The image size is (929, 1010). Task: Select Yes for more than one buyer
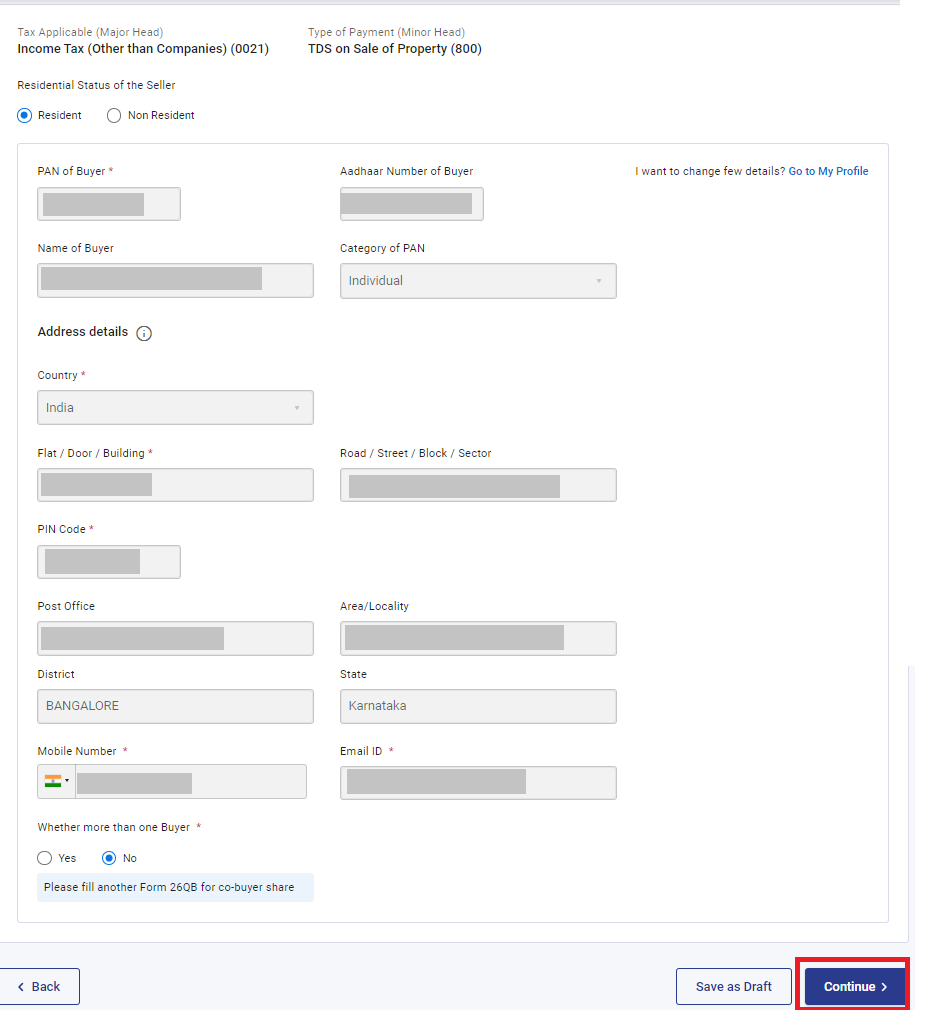pyautogui.click(x=44, y=858)
